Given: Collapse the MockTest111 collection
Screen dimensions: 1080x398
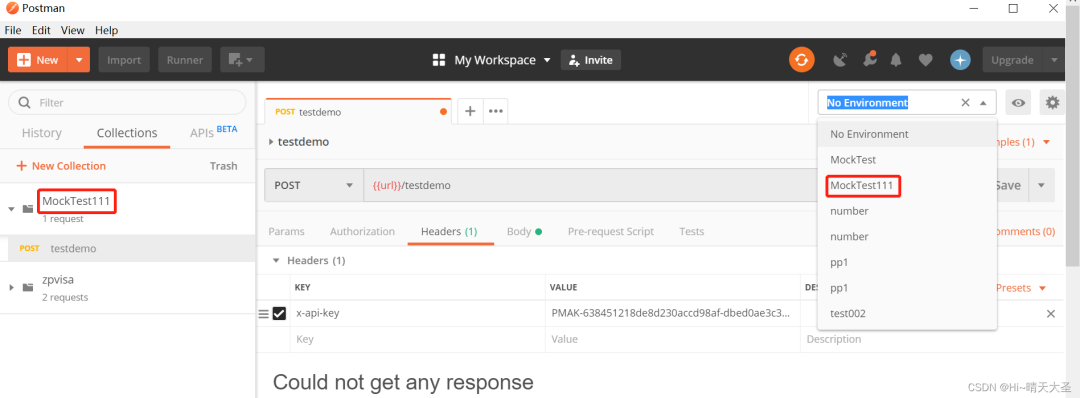Looking at the screenshot, I should coord(11,209).
